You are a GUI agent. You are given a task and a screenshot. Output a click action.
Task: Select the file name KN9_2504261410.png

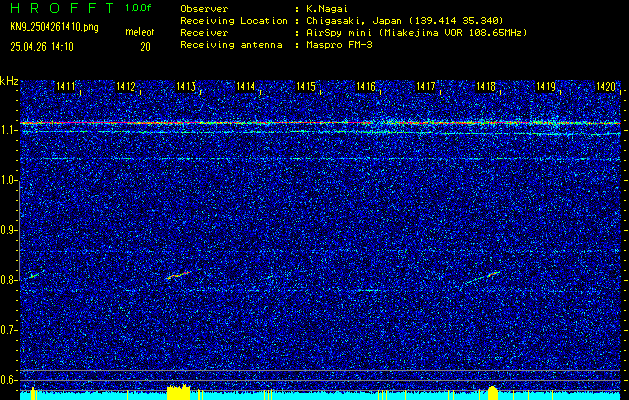point(54,27)
